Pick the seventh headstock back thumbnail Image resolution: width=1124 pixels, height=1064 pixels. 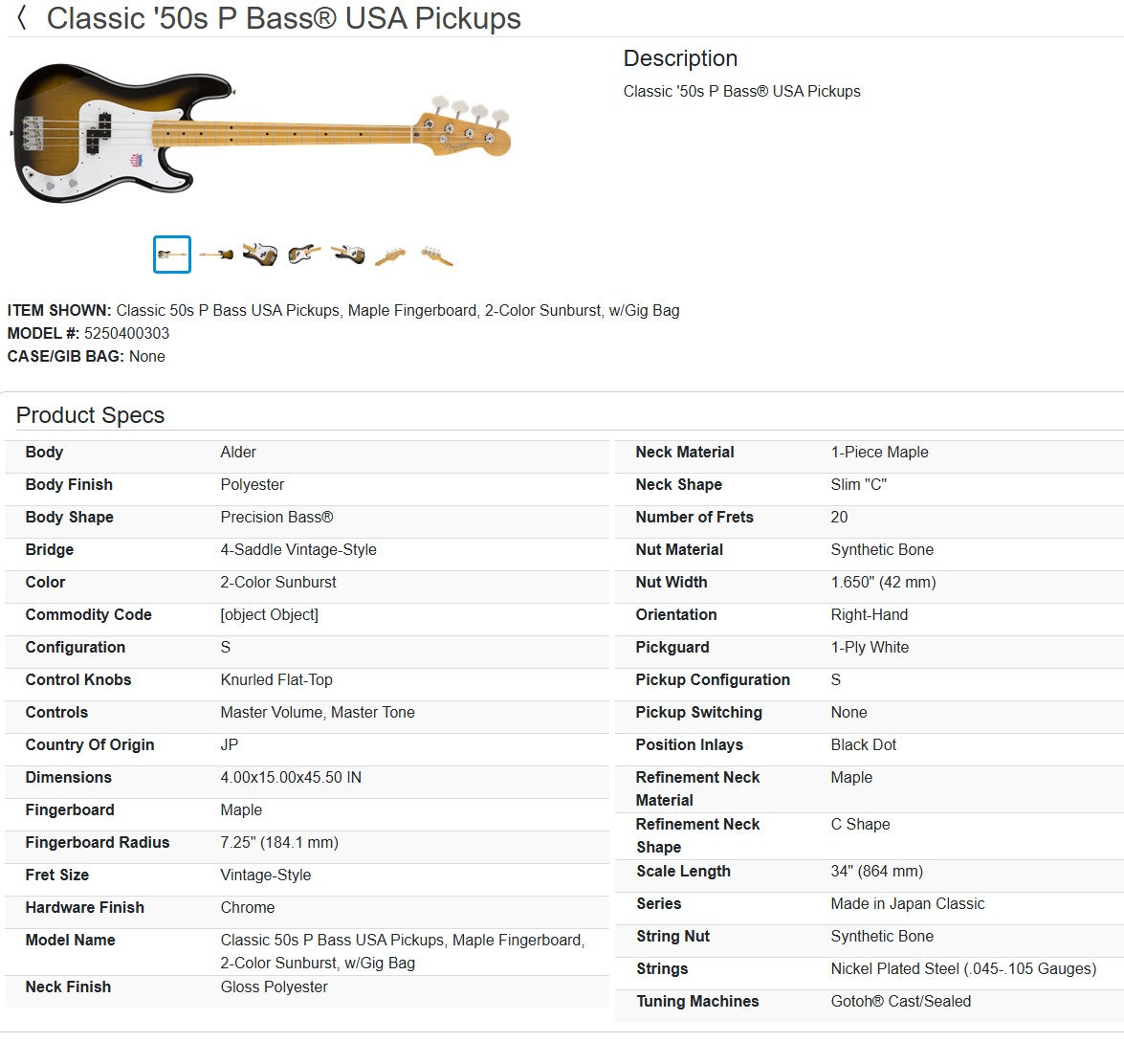tap(436, 255)
